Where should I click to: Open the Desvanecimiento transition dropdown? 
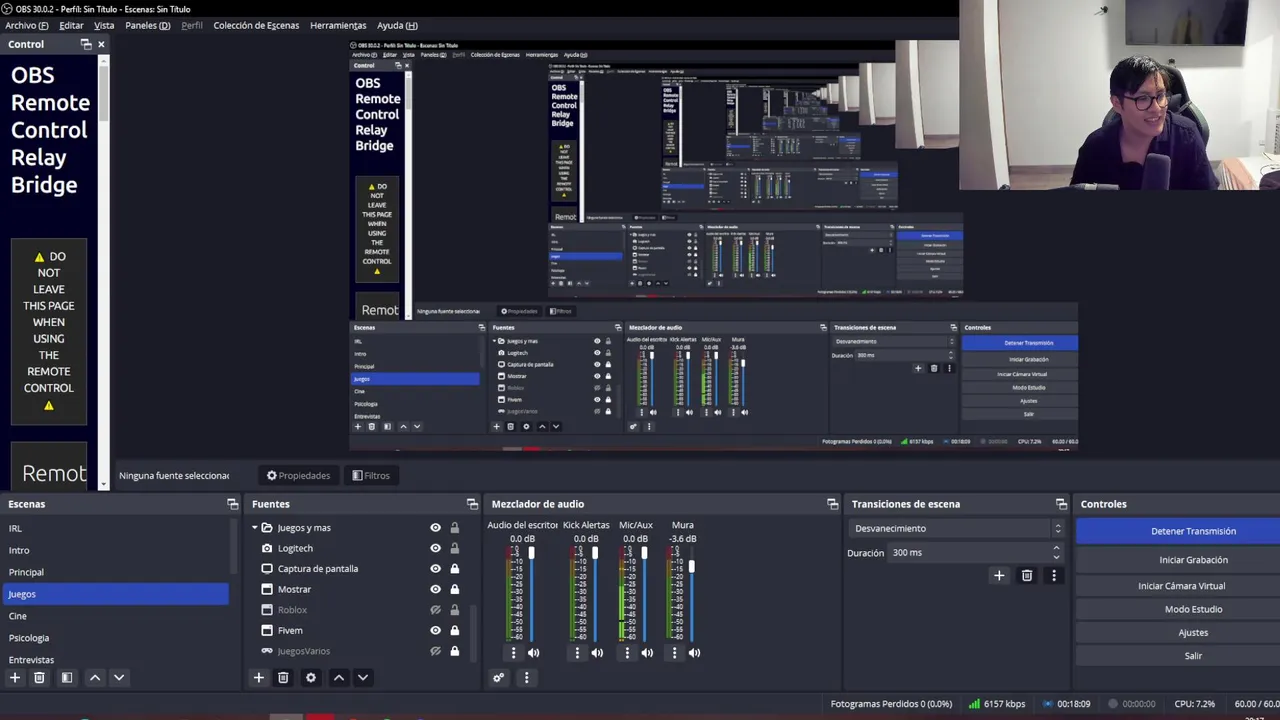click(958, 528)
